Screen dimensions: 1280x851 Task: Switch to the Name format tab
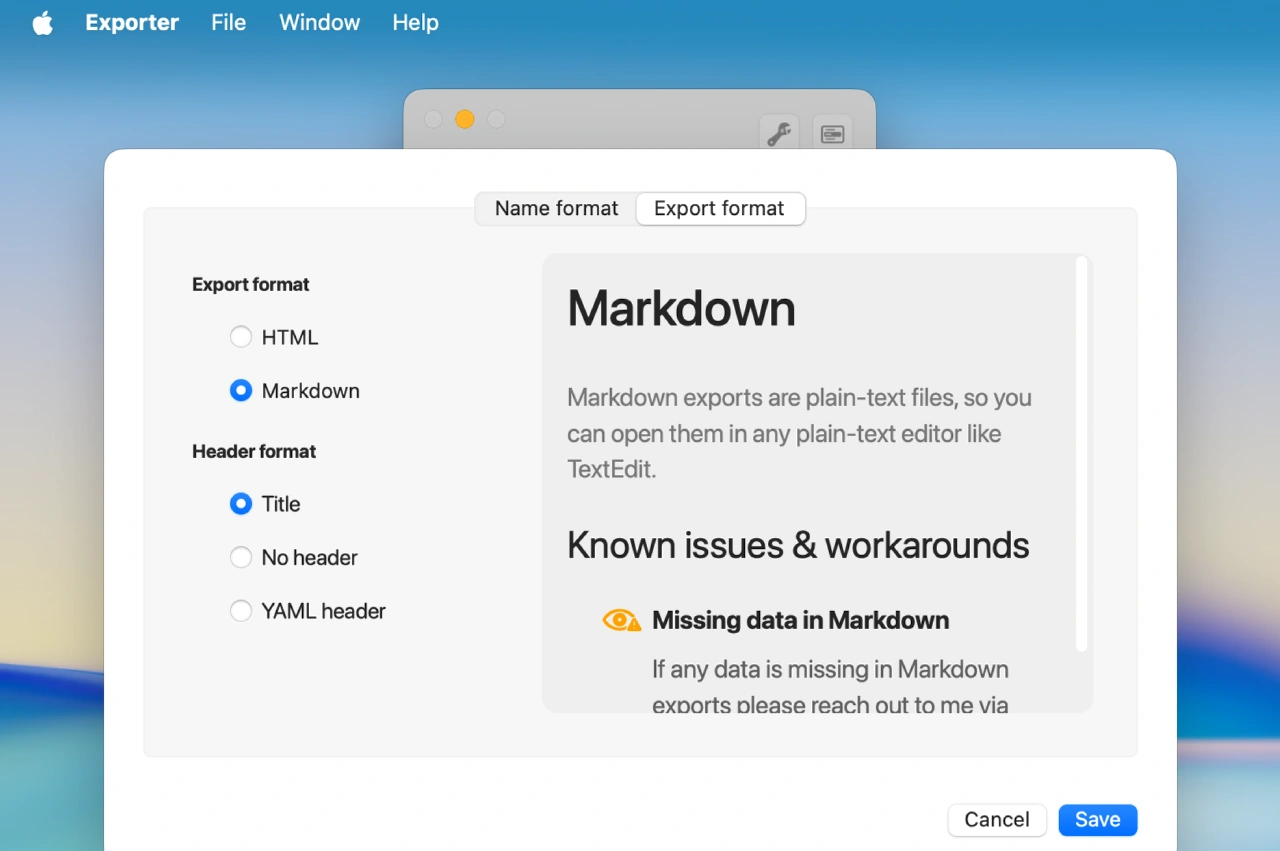[x=556, y=209]
